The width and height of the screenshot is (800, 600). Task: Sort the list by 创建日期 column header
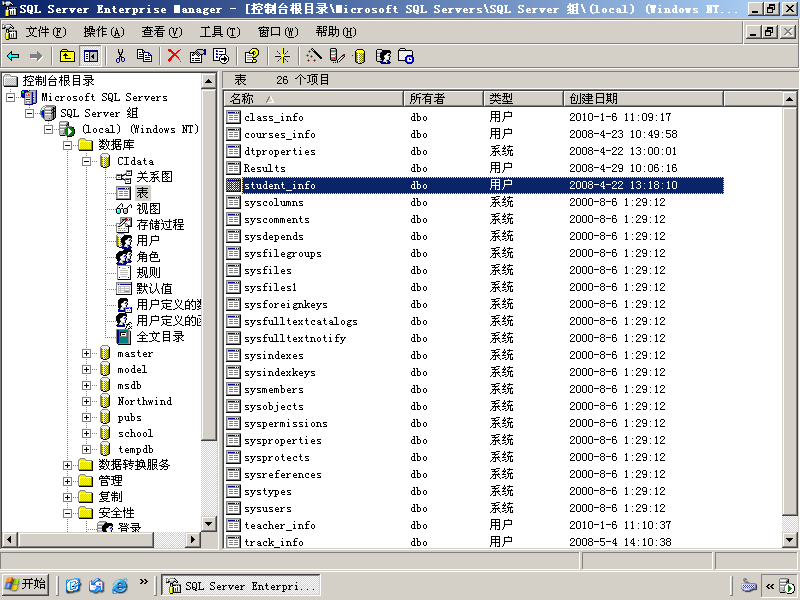coord(643,98)
